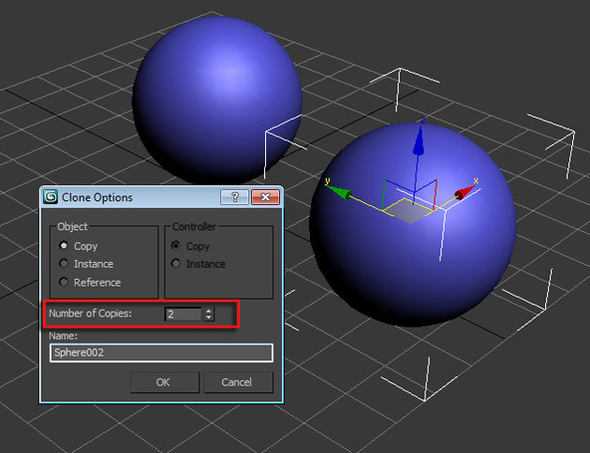Click the 3ds Max icon in Clone Options title bar

click(x=50, y=197)
